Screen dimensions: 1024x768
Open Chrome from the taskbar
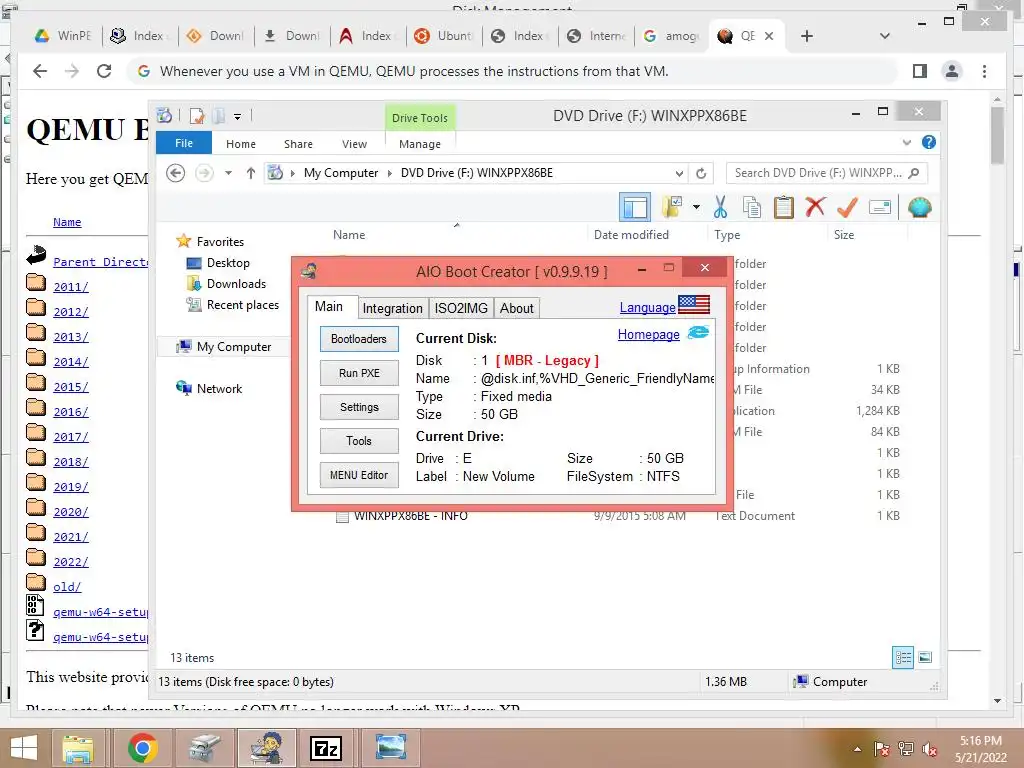click(142, 748)
